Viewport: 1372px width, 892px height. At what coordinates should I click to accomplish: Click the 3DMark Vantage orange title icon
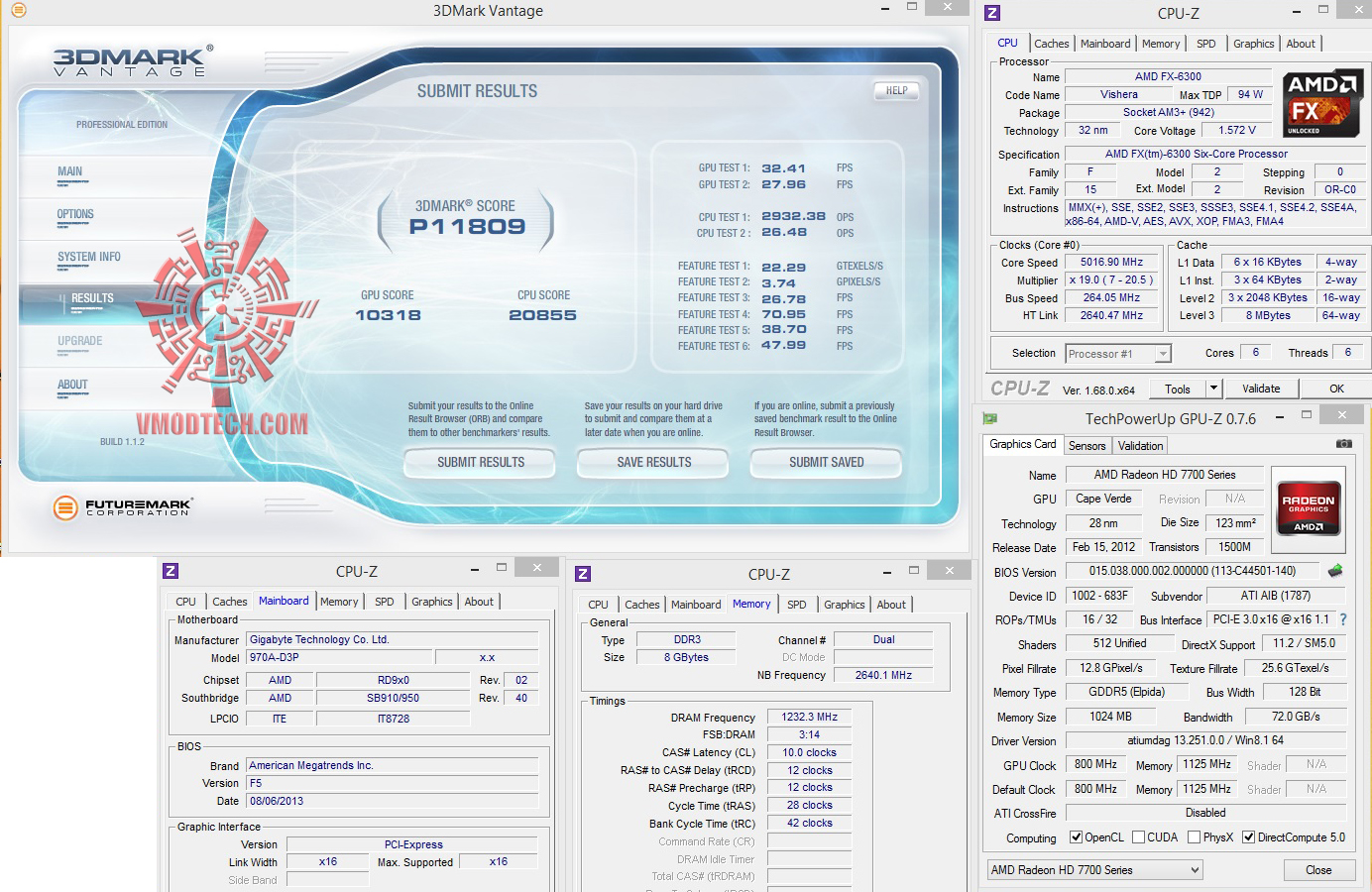(x=18, y=11)
